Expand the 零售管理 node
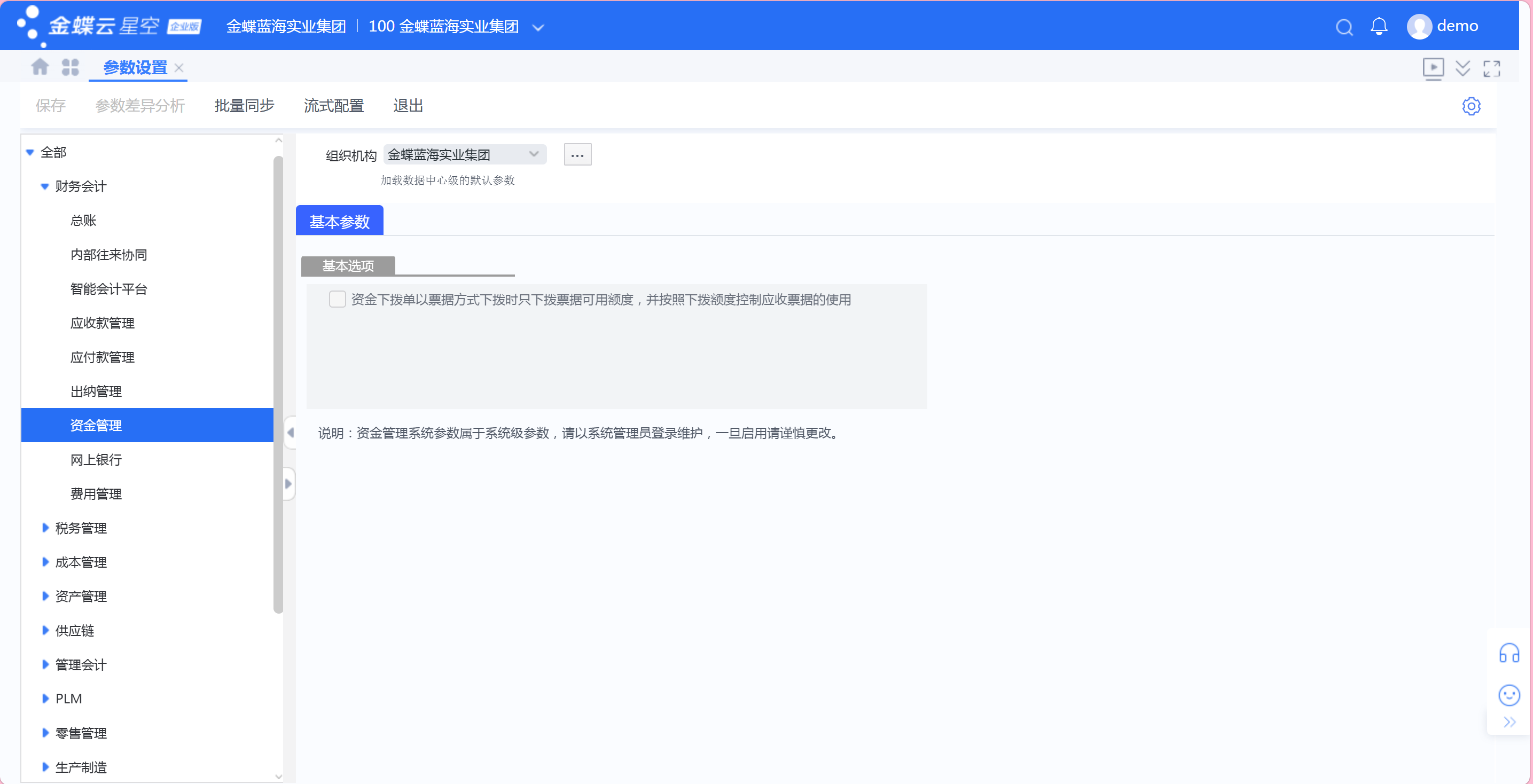 tap(45, 733)
